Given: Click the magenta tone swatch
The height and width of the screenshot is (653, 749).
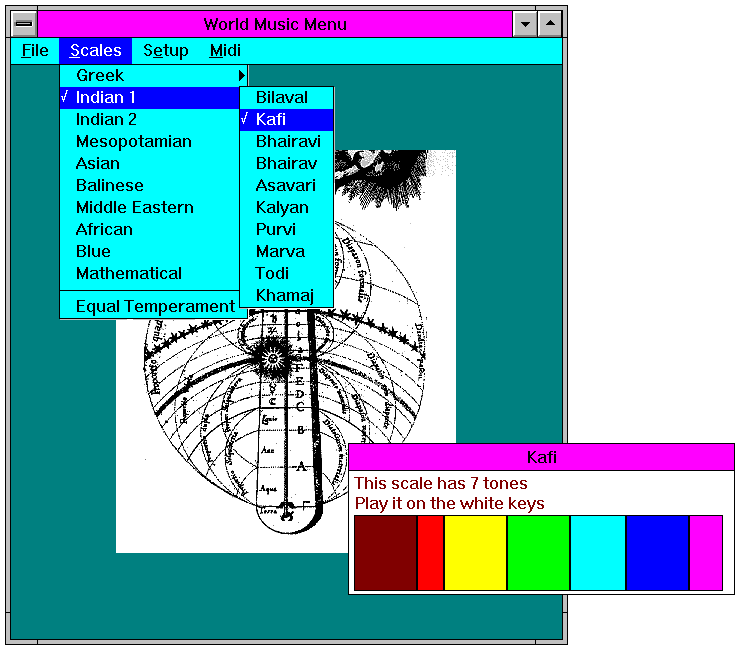Looking at the screenshot, I should click(706, 553).
